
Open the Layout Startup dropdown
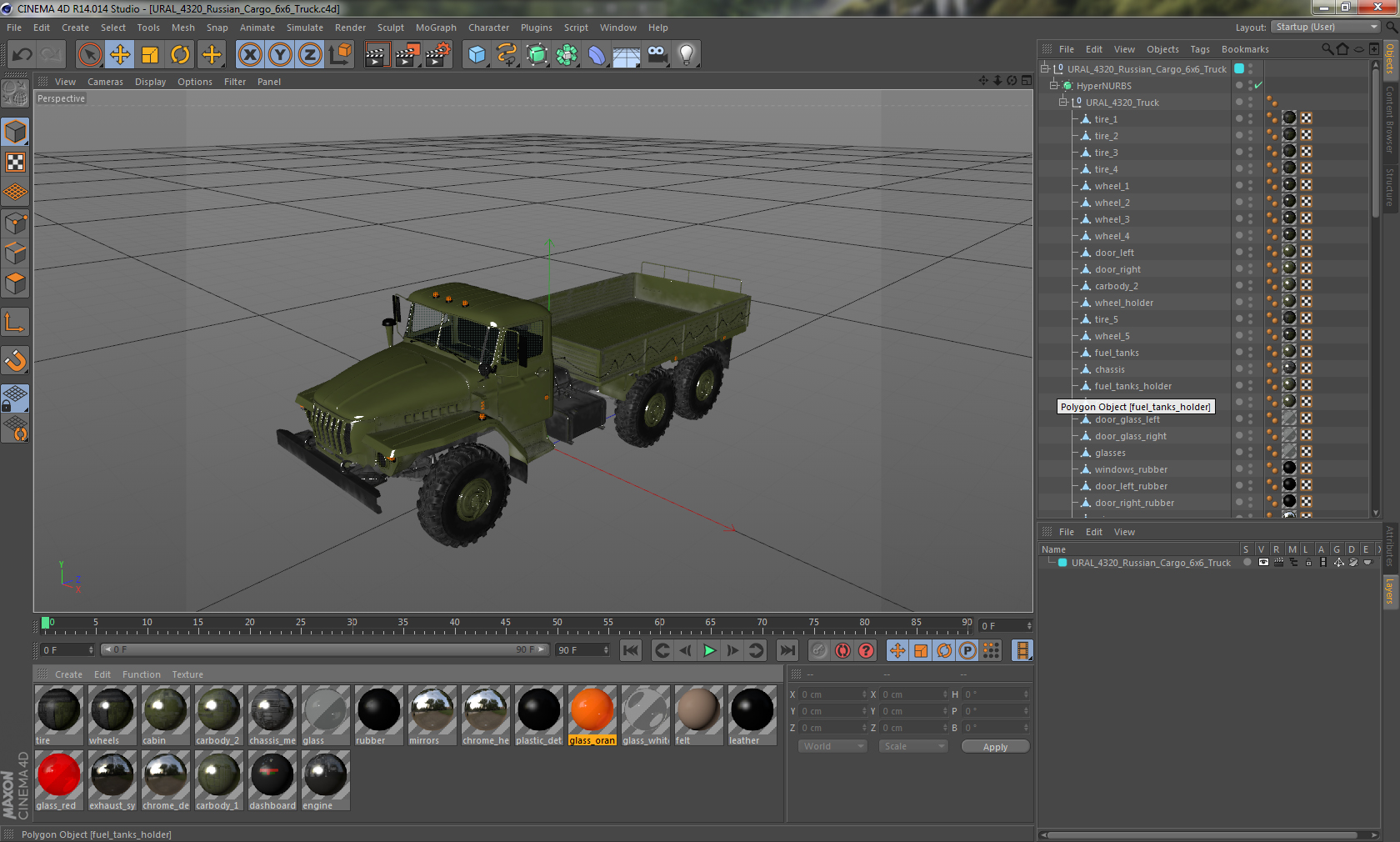(x=1326, y=27)
